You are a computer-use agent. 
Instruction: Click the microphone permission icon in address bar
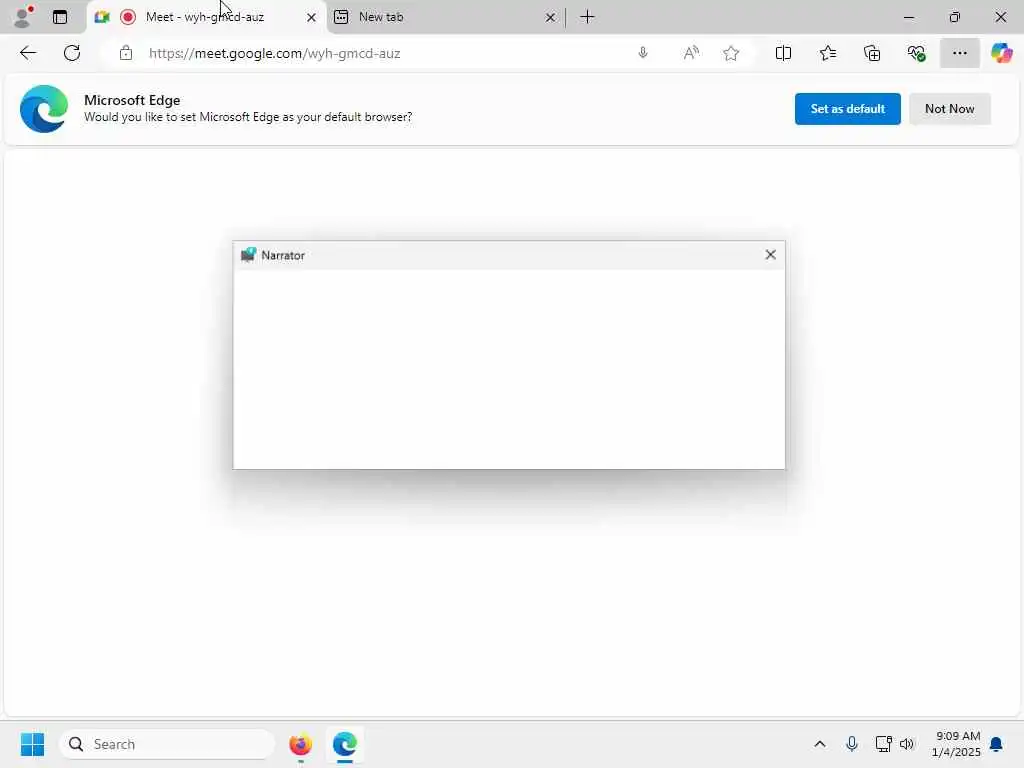pyautogui.click(x=643, y=53)
